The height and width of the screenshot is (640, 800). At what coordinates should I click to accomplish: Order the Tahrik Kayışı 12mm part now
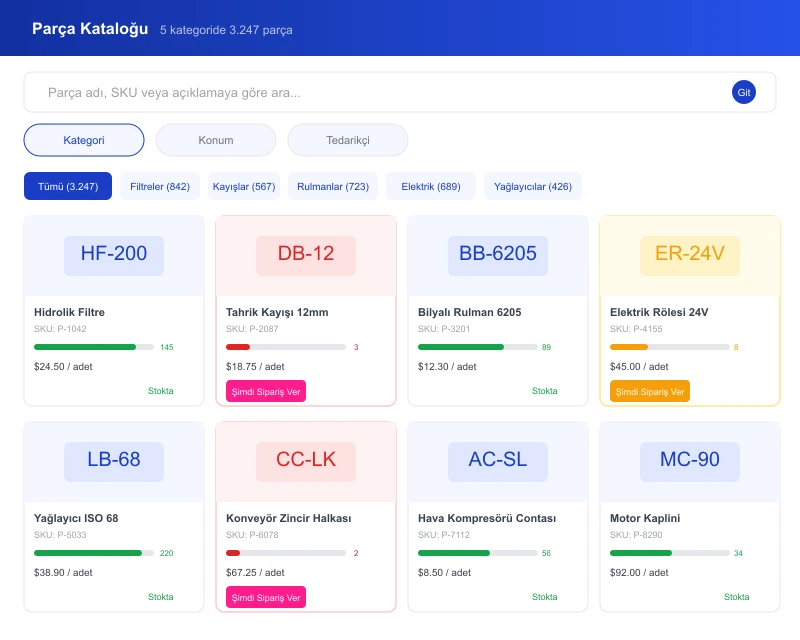tap(266, 391)
